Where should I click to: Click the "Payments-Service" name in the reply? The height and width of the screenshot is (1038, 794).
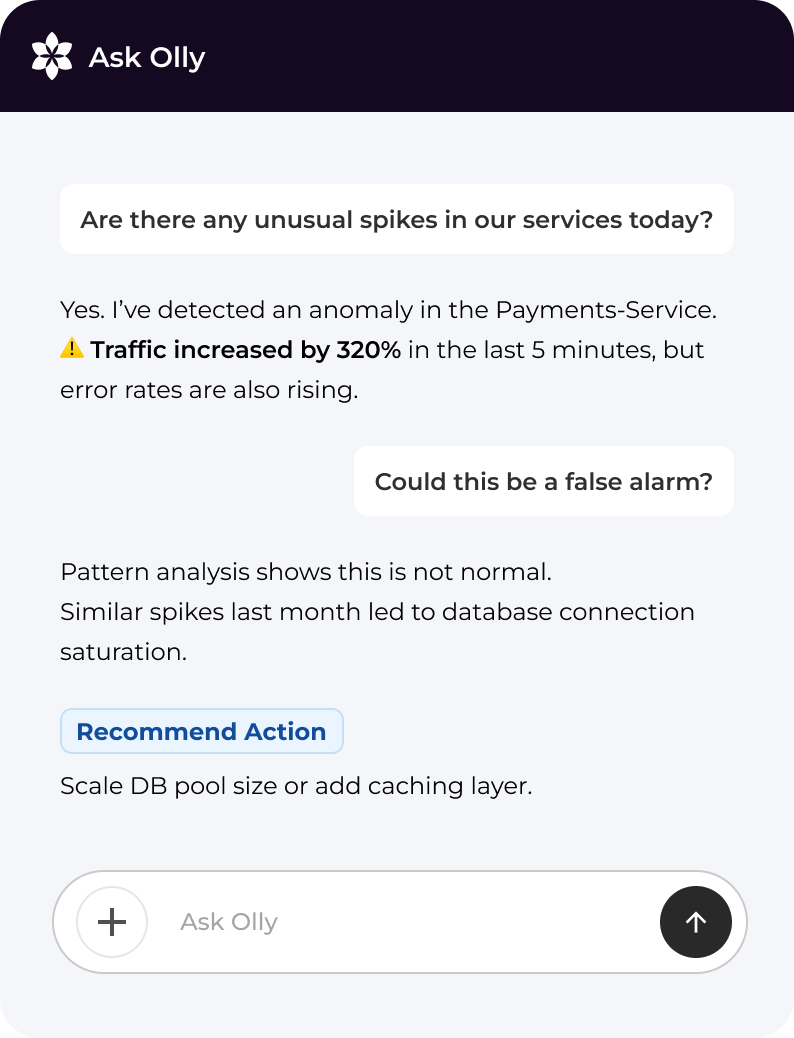coord(604,310)
